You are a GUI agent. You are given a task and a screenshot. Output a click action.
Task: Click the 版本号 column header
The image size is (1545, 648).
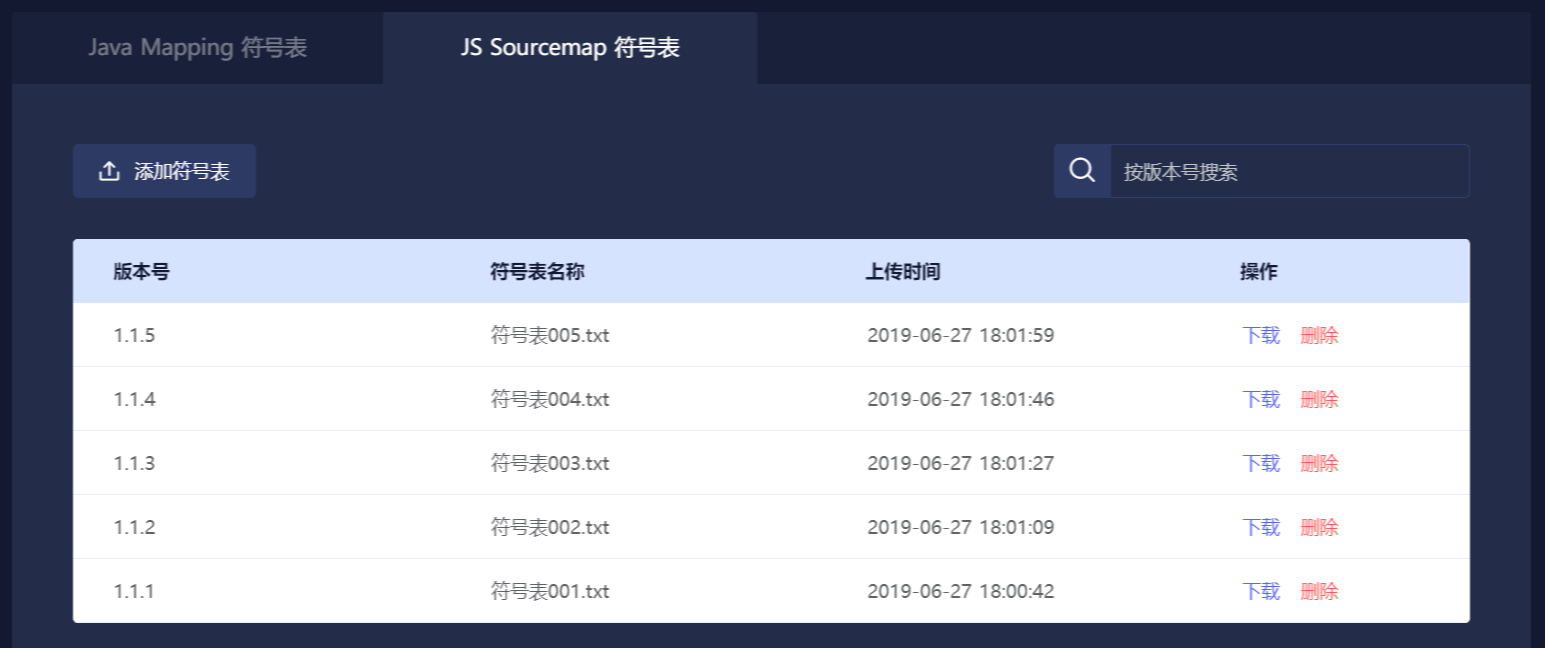pos(141,271)
